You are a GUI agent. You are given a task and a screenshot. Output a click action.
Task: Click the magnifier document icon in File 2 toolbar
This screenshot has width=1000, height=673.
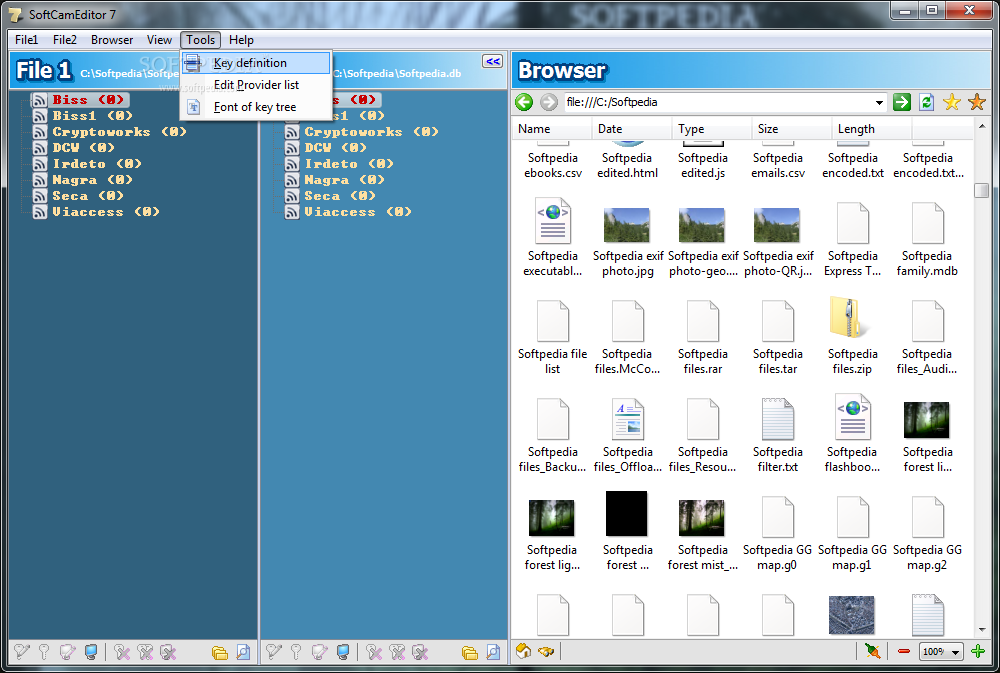tap(493, 651)
